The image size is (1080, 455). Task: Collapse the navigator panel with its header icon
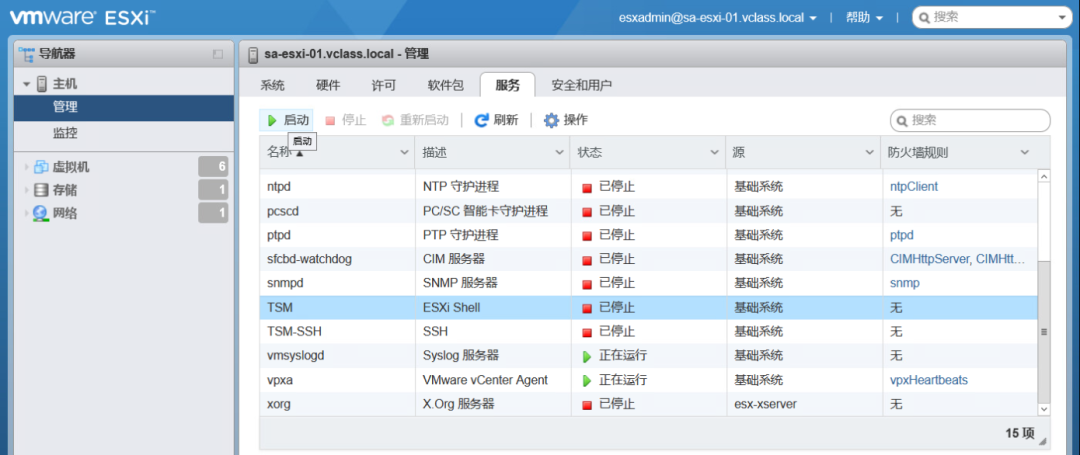coord(218,54)
